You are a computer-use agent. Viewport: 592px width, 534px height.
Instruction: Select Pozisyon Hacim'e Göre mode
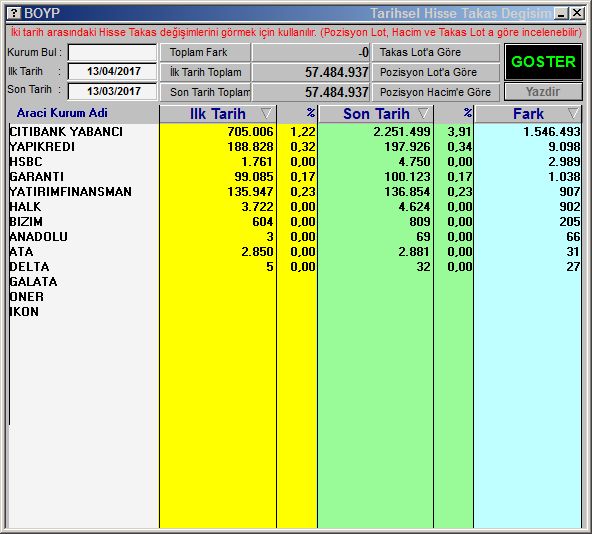[436, 92]
